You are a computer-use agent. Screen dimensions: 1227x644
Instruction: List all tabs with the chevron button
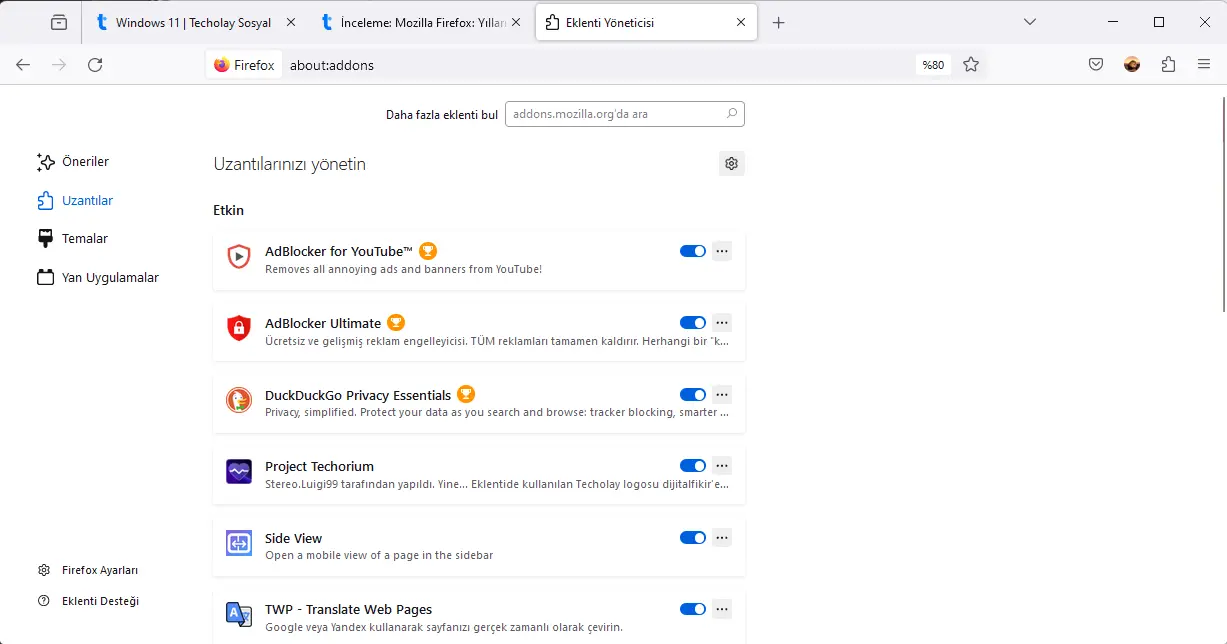tap(1030, 22)
